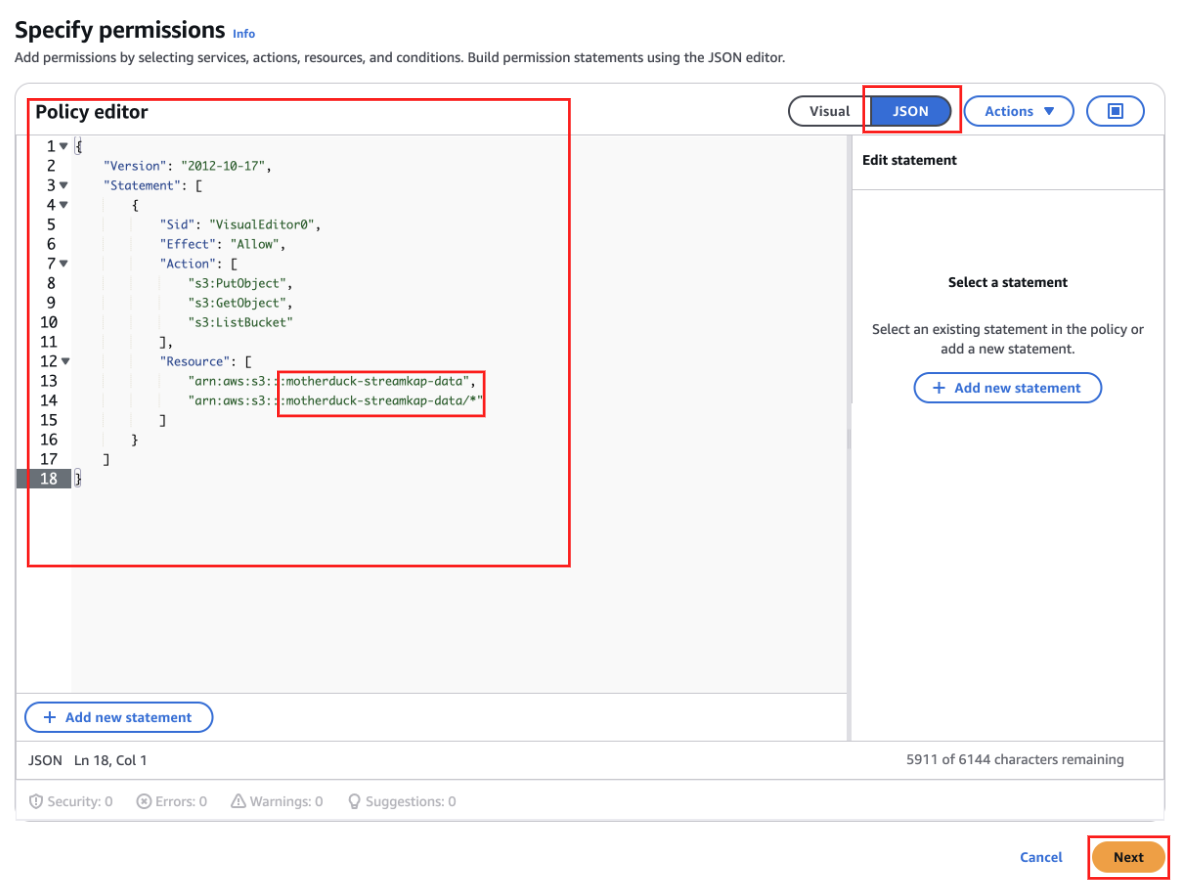Click the Ln 18, Col 1 status text
Viewport: 1180px width, 892px height.
[x=111, y=760]
